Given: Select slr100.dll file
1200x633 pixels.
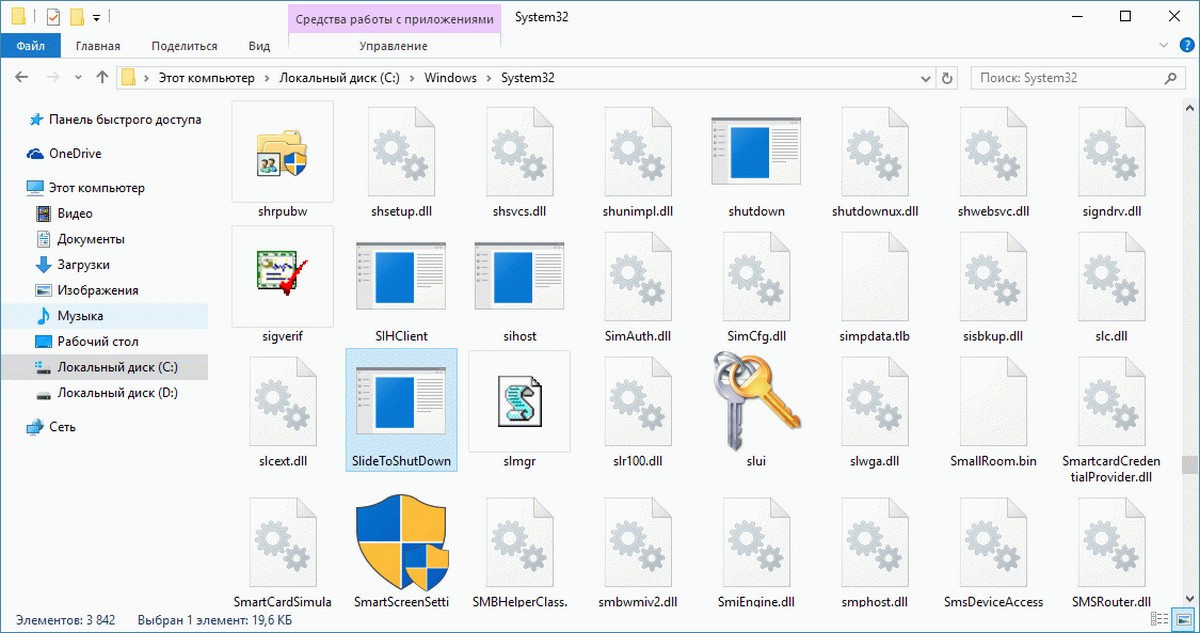Looking at the screenshot, I should point(638,402).
